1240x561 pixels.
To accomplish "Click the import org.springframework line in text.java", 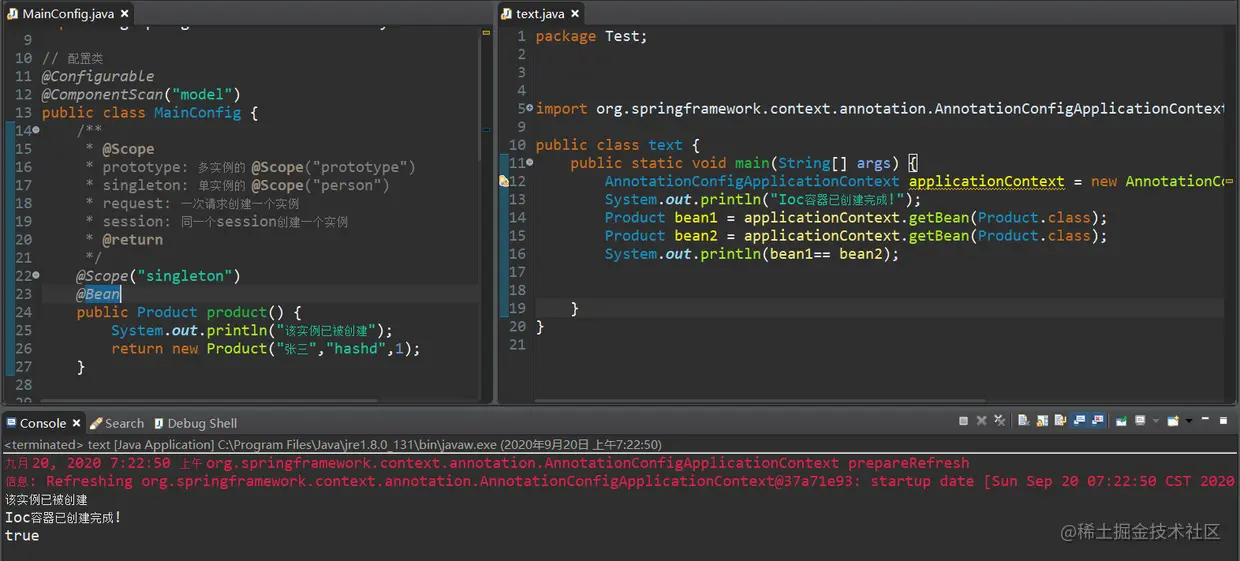I will [880, 108].
